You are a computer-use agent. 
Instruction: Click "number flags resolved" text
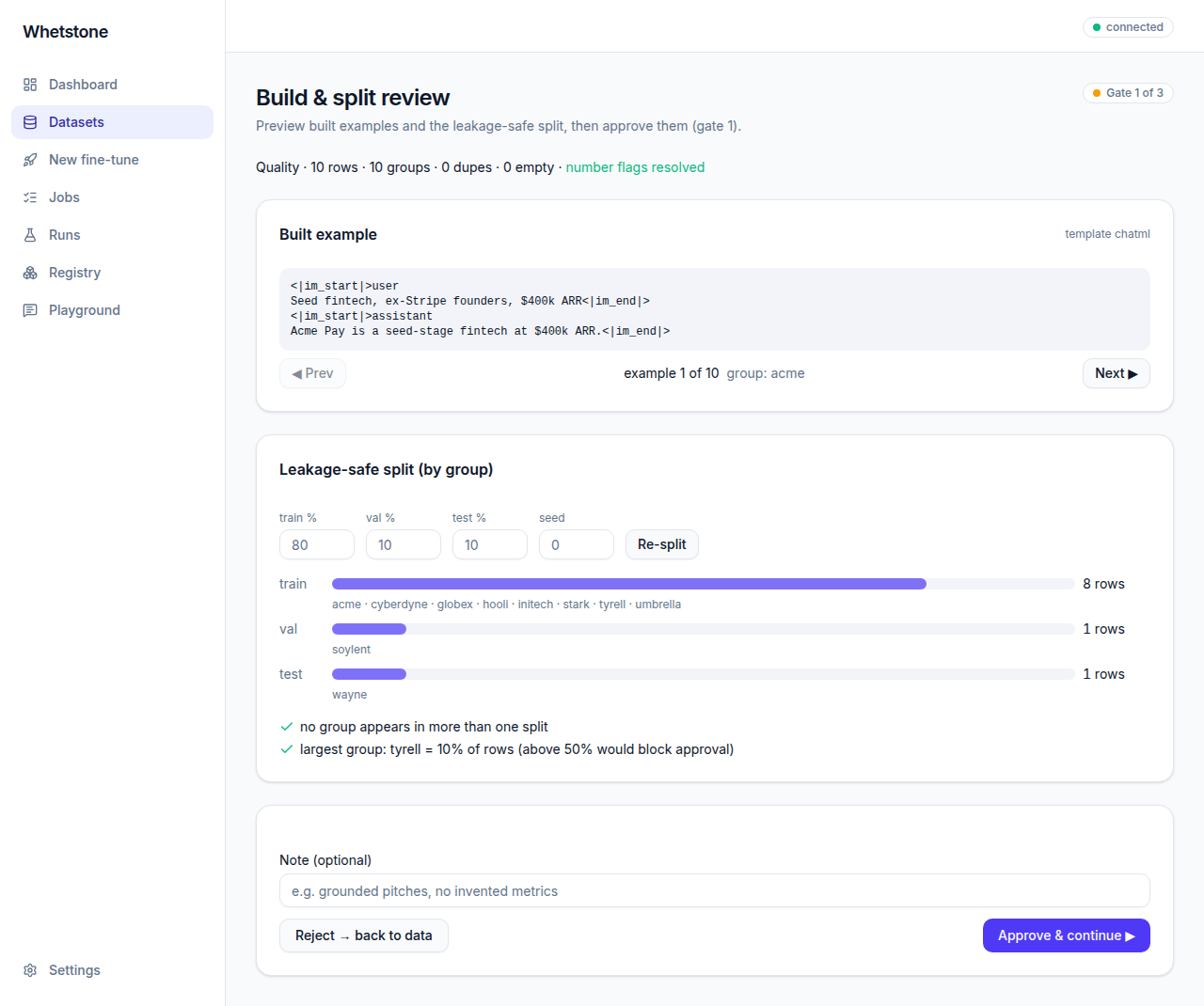pos(635,167)
